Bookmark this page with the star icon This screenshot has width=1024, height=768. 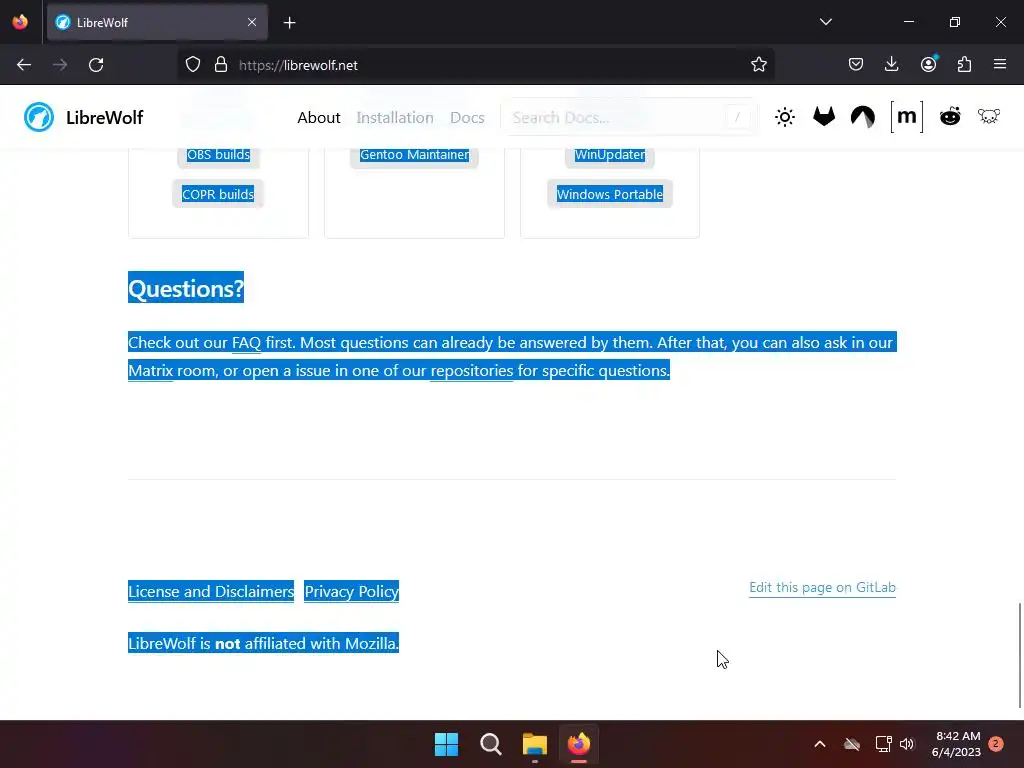click(758, 65)
